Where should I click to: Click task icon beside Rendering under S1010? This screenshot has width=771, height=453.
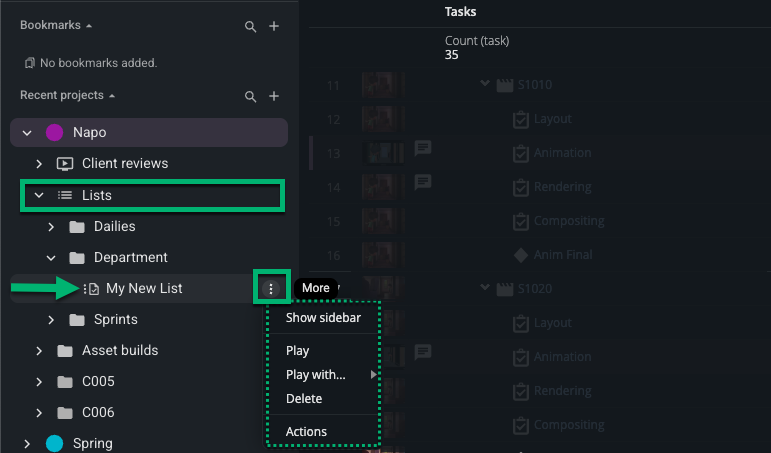(521, 187)
